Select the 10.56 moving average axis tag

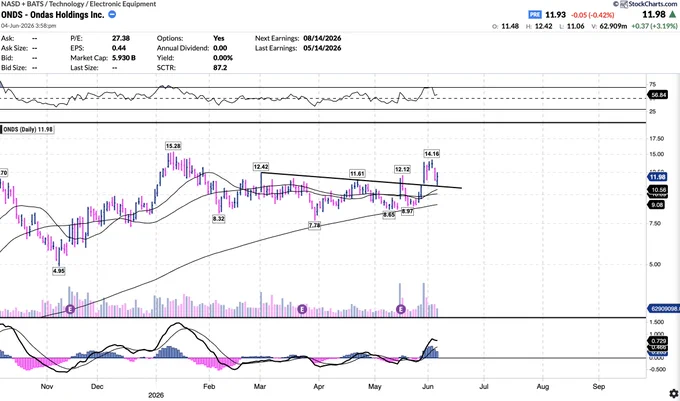[658, 190]
